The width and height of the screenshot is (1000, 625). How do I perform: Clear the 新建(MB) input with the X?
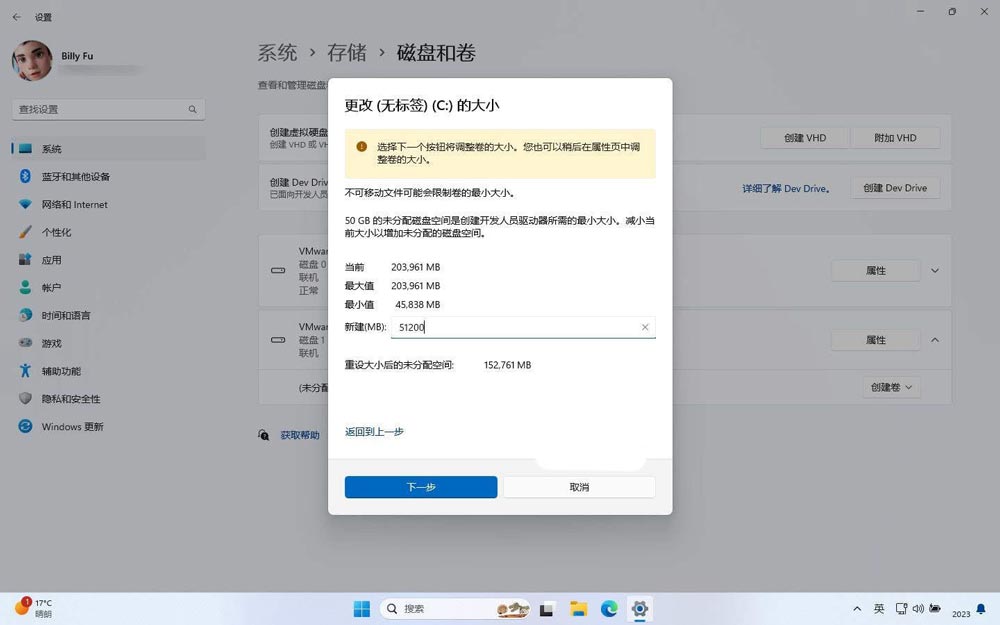coord(645,327)
